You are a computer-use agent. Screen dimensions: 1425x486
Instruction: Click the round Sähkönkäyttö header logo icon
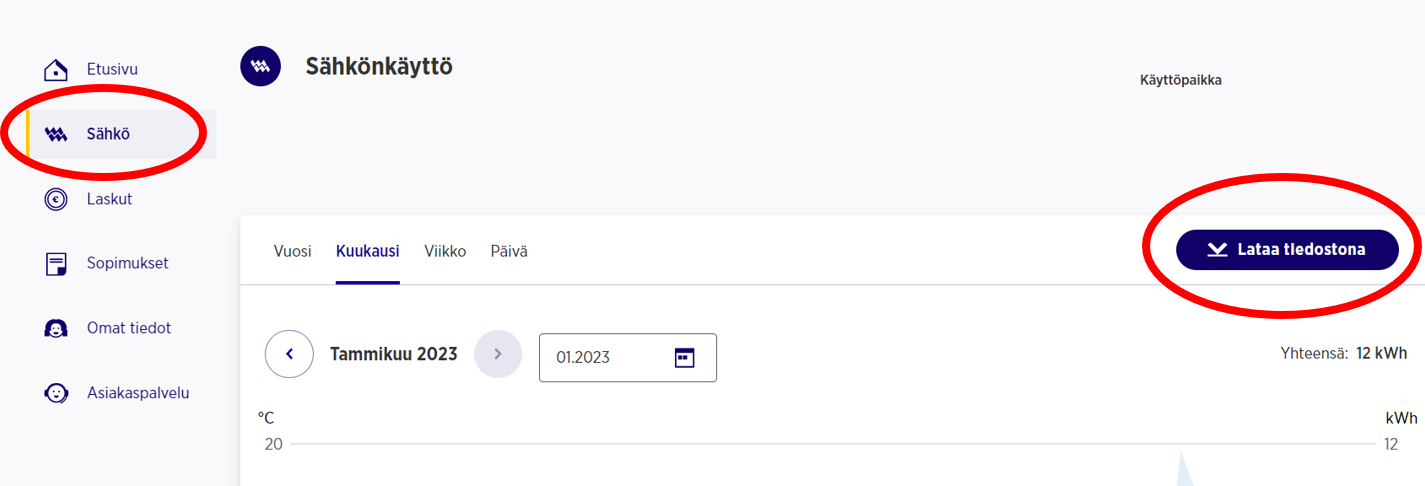click(x=261, y=66)
